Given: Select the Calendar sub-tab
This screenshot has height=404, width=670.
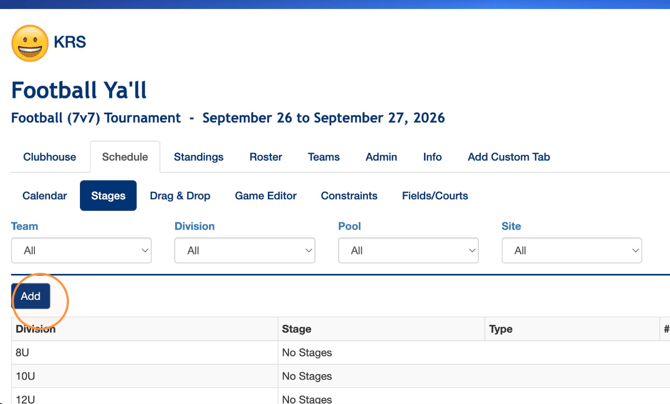Looking at the screenshot, I should pos(45,196).
